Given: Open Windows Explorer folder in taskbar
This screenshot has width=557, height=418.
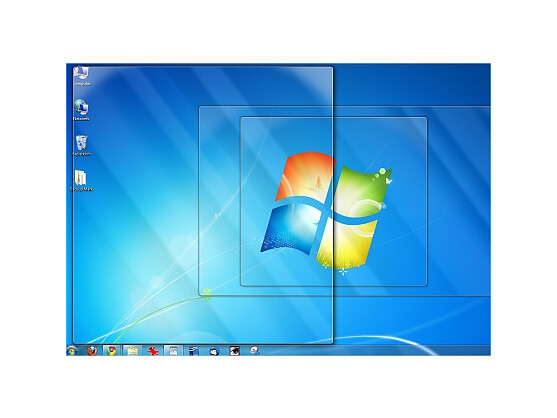Looking at the screenshot, I should click(x=133, y=351).
